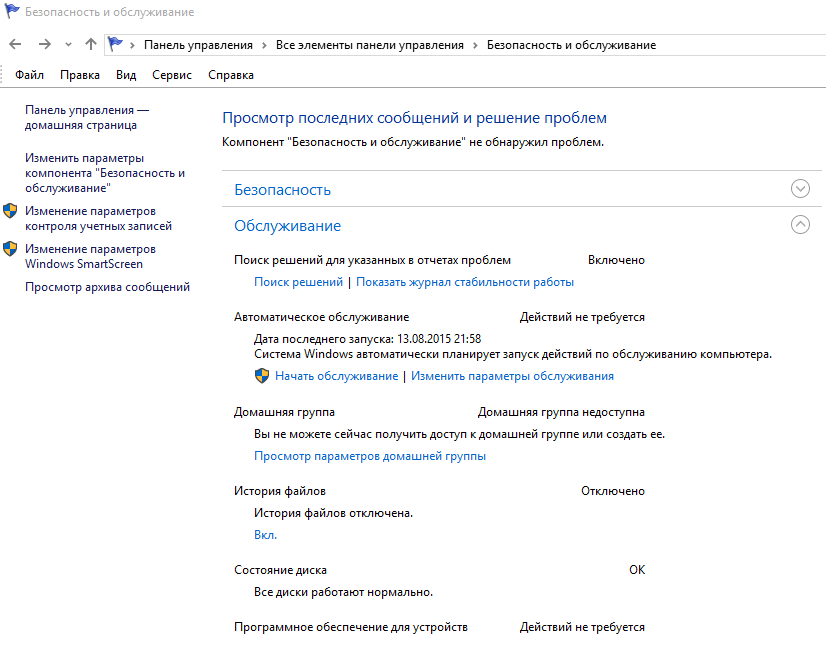The height and width of the screenshot is (662, 826).
Task: Open the Файл menu
Action: coord(30,75)
